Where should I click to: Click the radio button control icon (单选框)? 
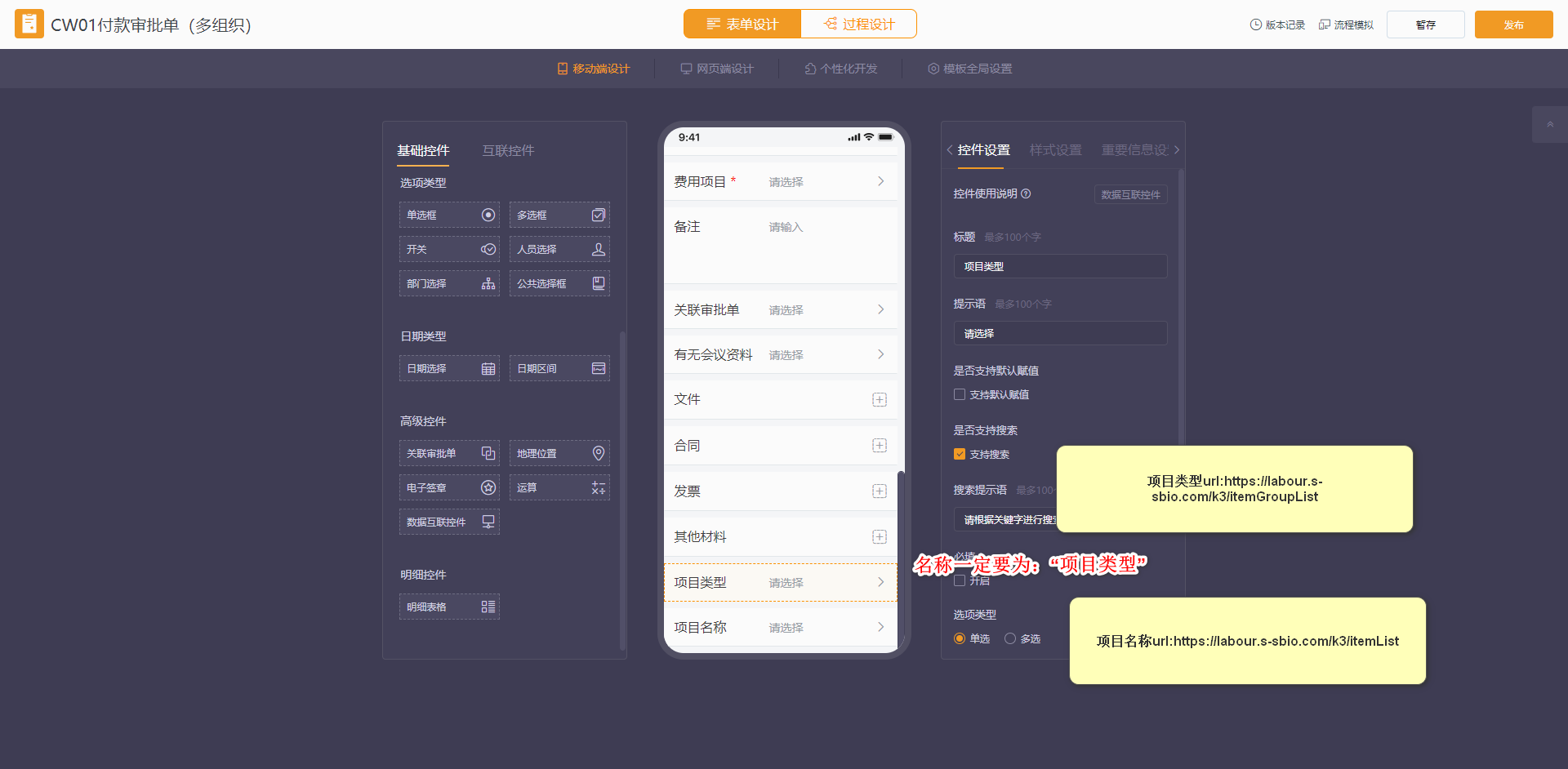(x=488, y=215)
